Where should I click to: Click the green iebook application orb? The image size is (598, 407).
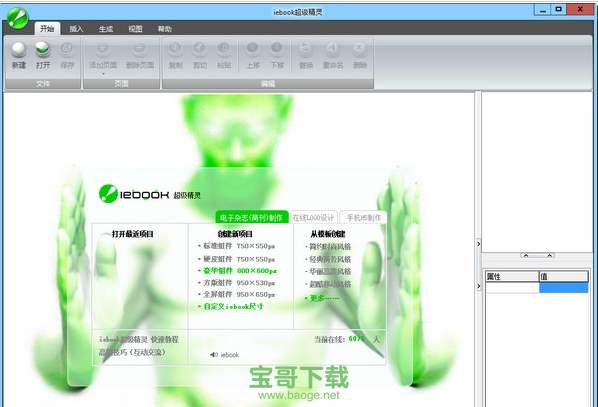coord(18,18)
